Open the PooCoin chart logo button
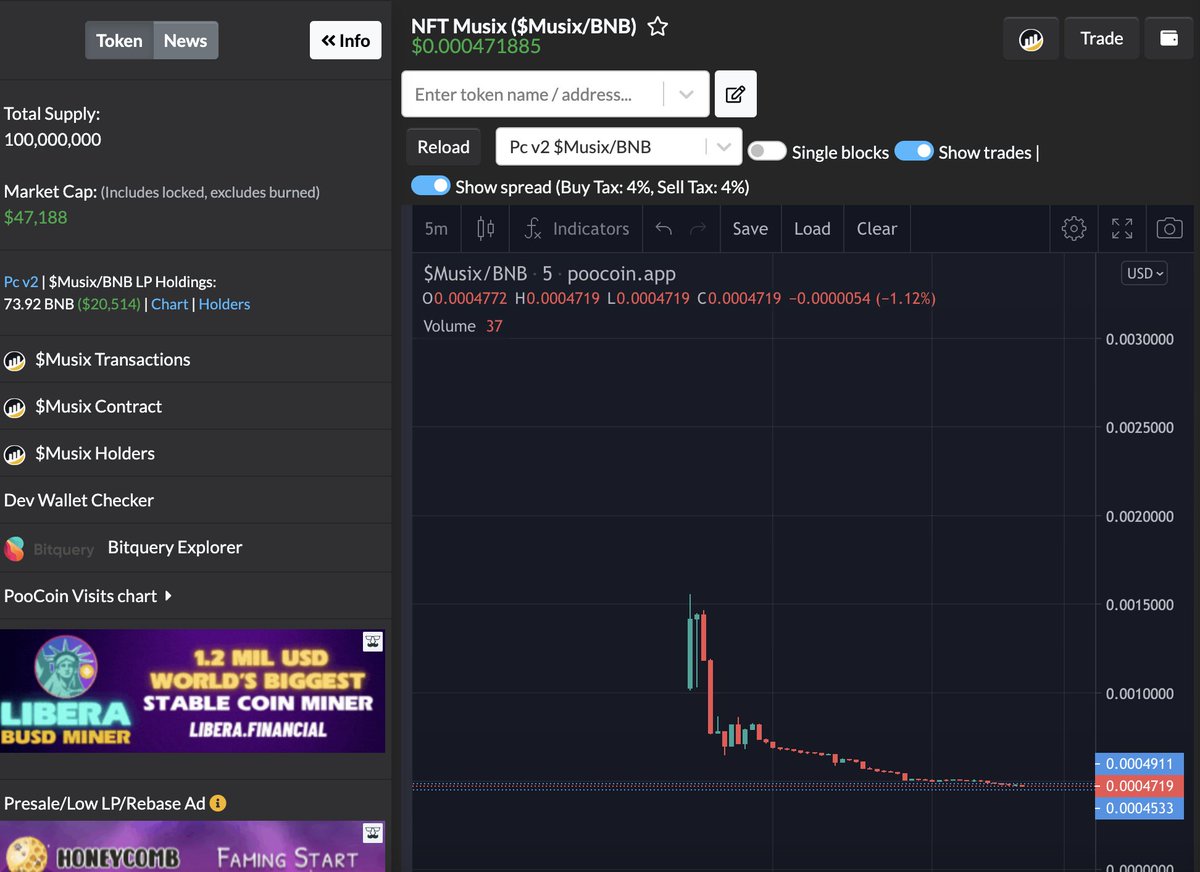The width and height of the screenshot is (1200, 872). (x=1031, y=39)
